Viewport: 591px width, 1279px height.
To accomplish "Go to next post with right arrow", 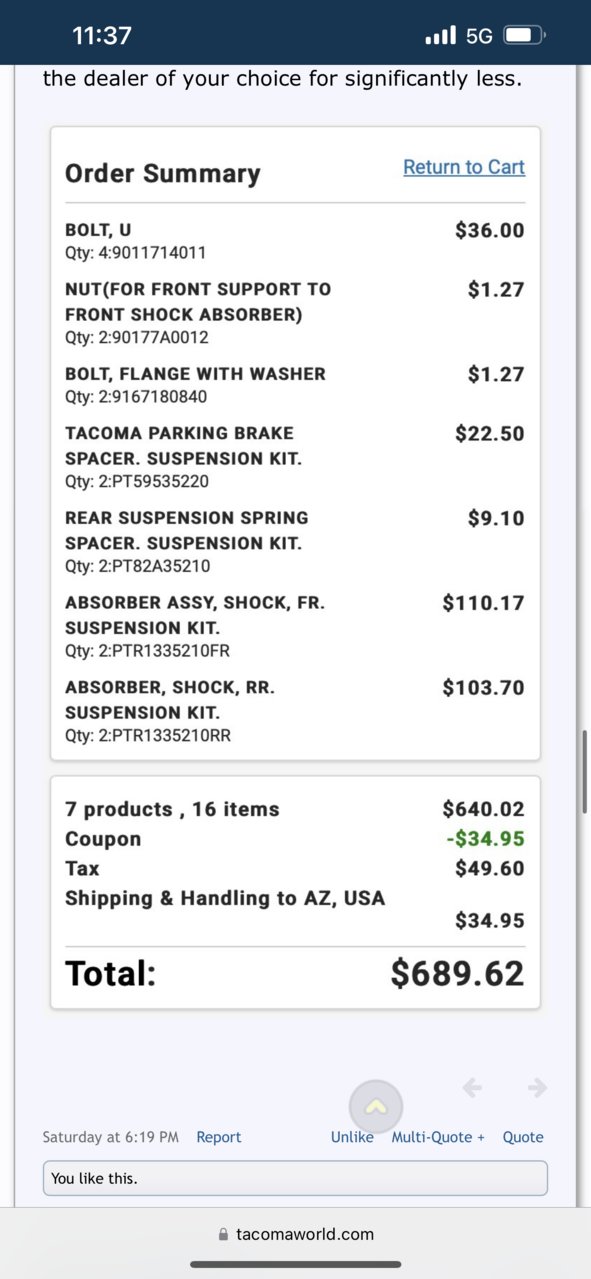I will coord(538,1087).
